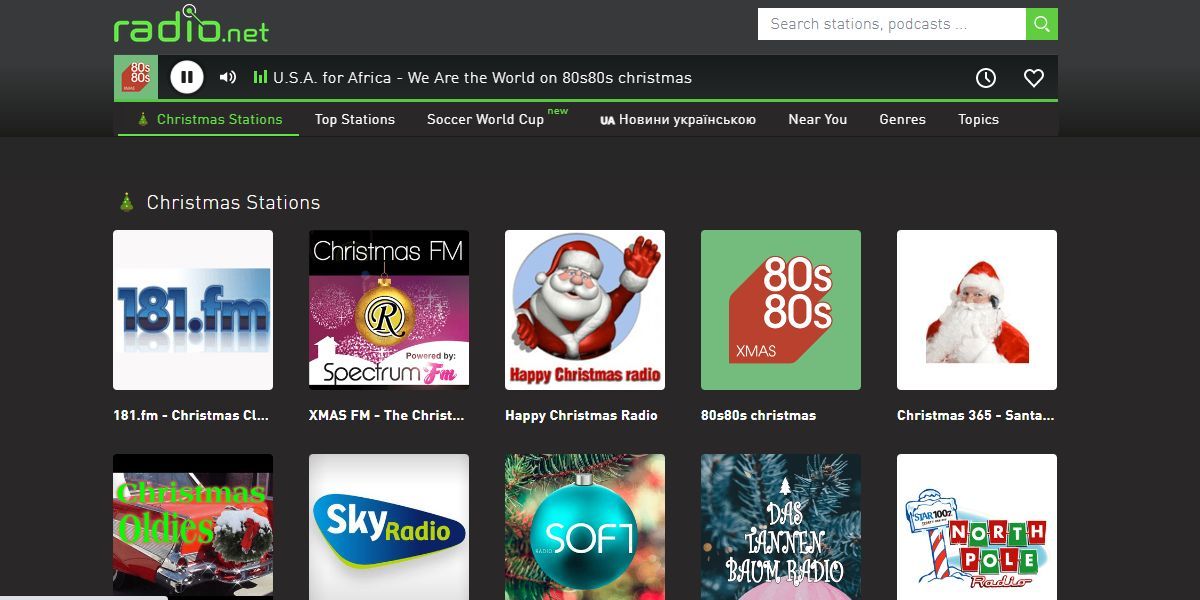Focus the search stations input field

point(892,24)
